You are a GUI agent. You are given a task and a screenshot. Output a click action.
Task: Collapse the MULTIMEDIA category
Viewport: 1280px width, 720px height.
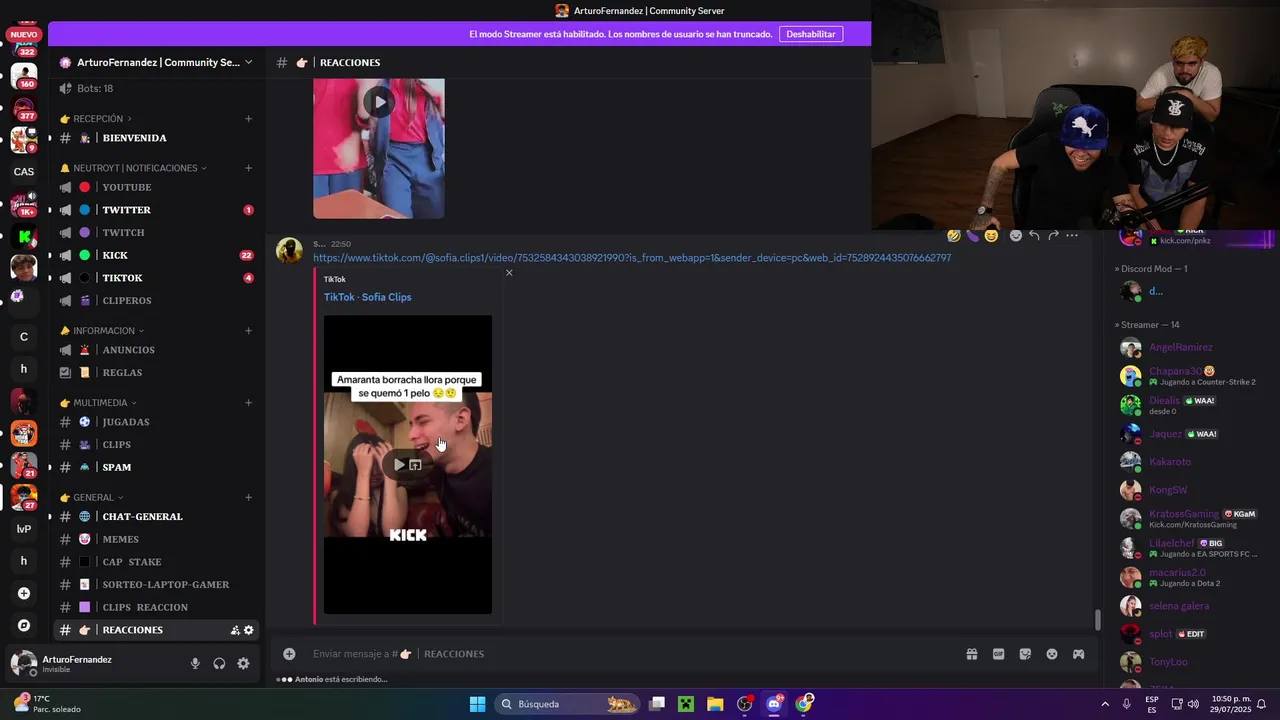(98, 403)
